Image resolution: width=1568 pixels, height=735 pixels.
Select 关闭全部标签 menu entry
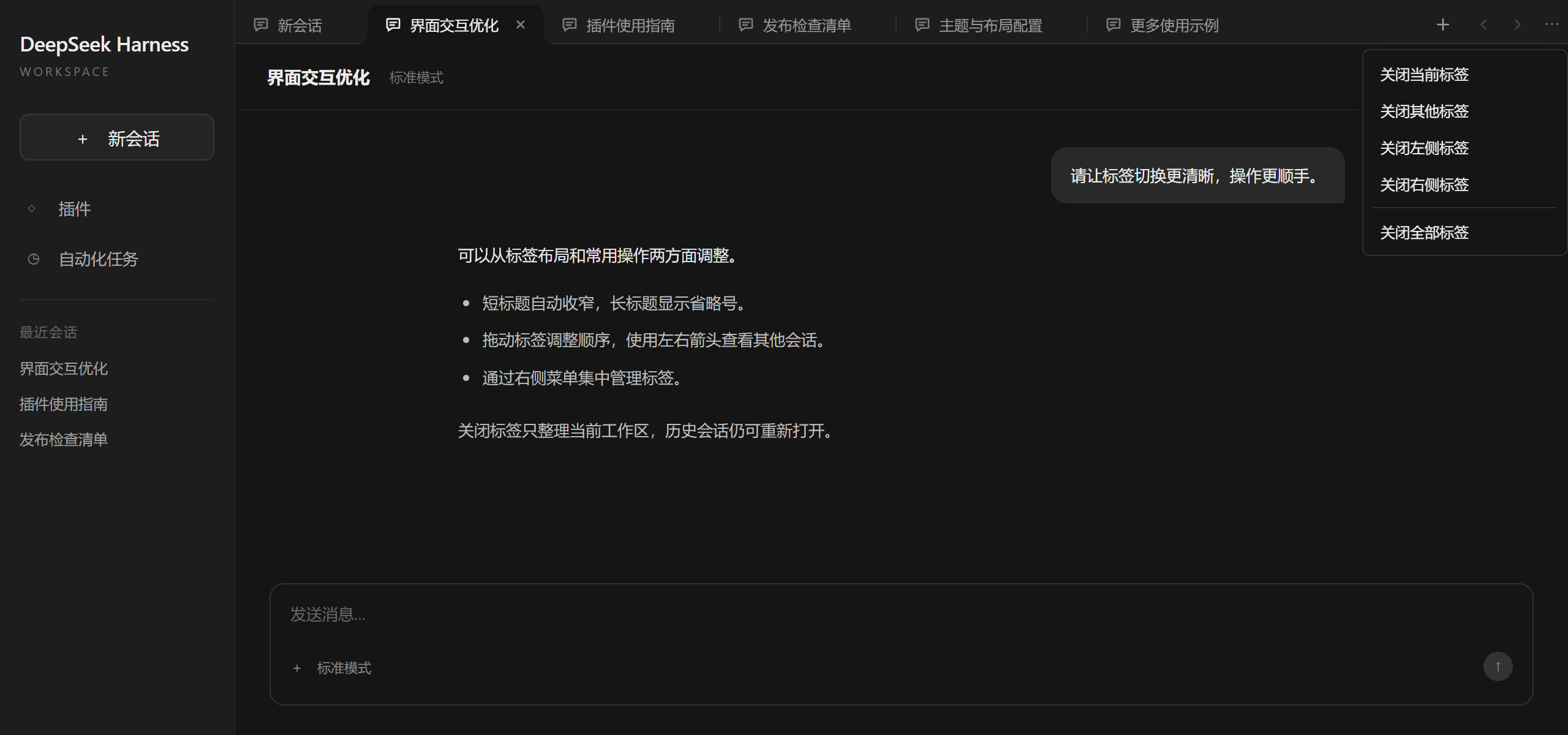point(1464,233)
